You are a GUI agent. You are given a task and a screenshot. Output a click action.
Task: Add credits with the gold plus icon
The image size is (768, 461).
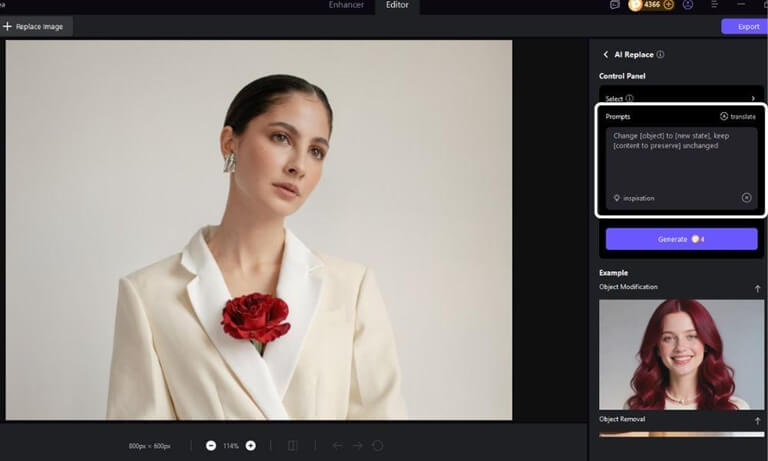[669, 5]
